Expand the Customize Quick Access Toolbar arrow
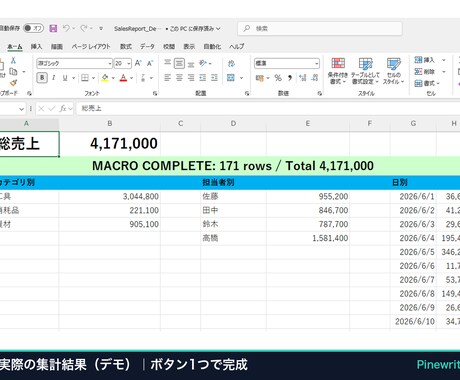This screenshot has width=460, height=380. tap(101, 29)
